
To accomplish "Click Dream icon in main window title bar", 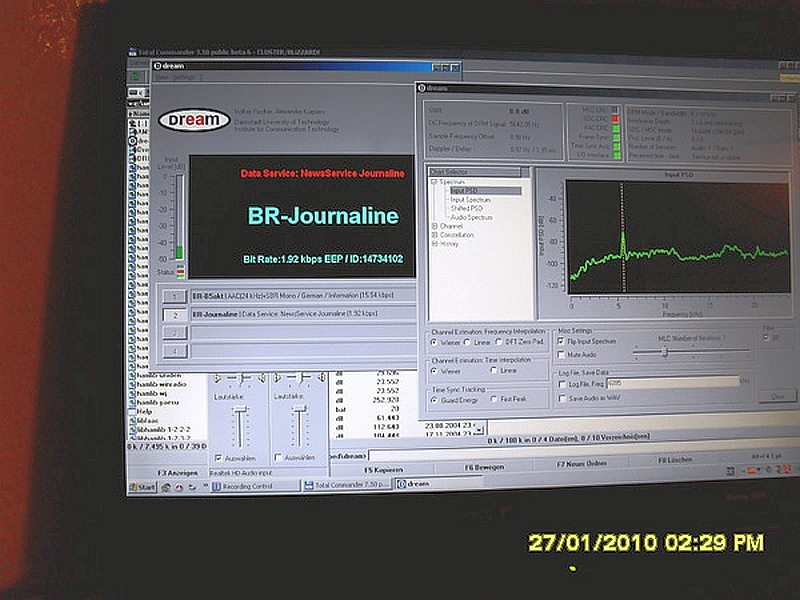I will [158, 66].
